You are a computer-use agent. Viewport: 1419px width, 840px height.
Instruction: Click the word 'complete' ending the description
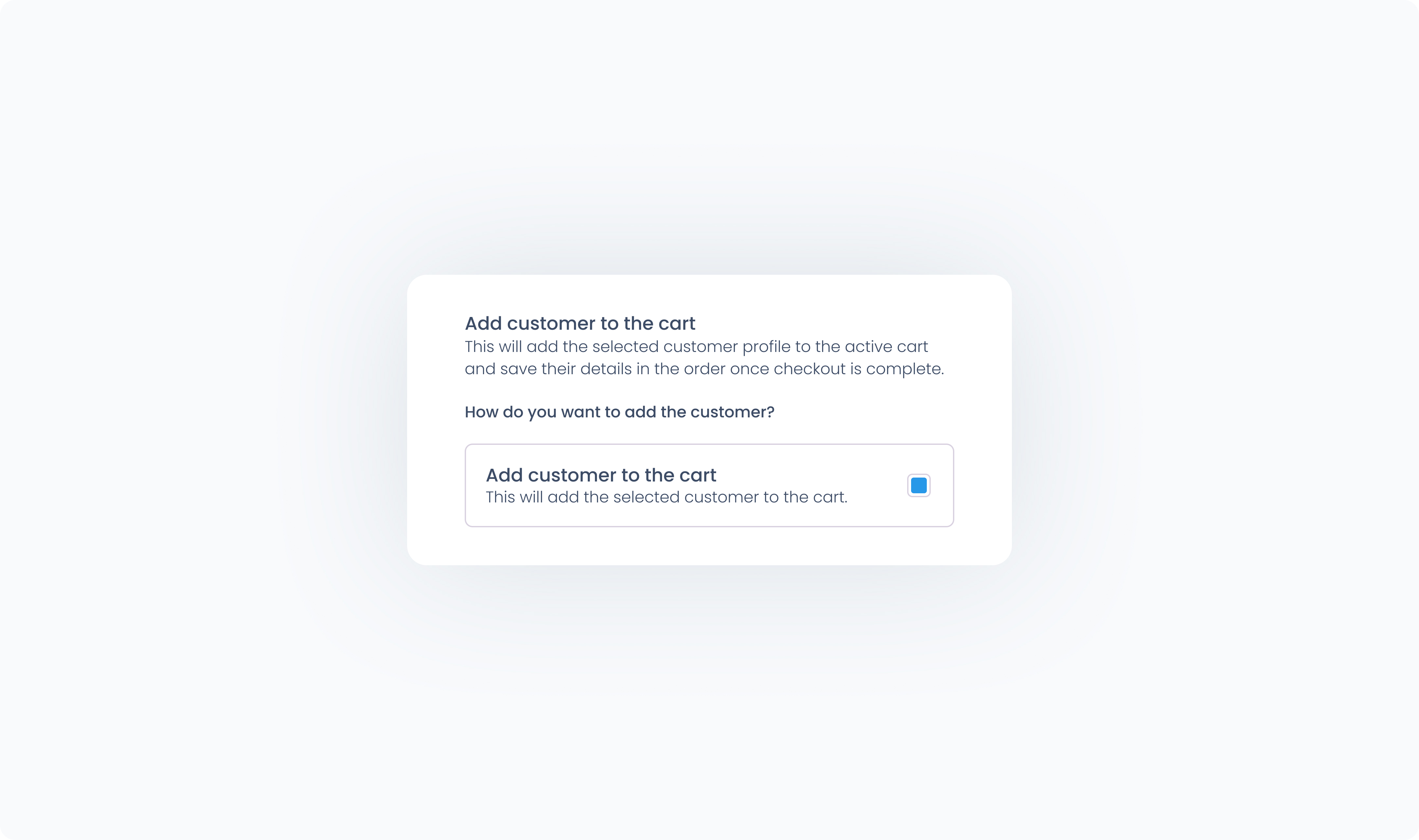(904, 369)
